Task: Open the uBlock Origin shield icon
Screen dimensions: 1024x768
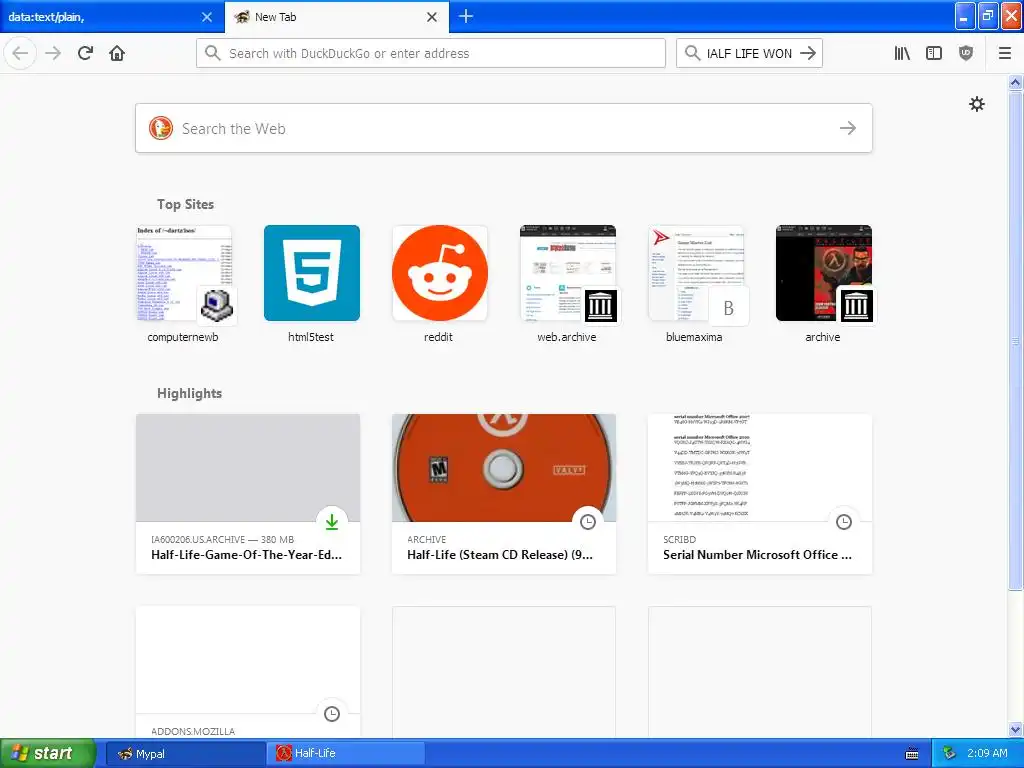Action: pos(966,53)
